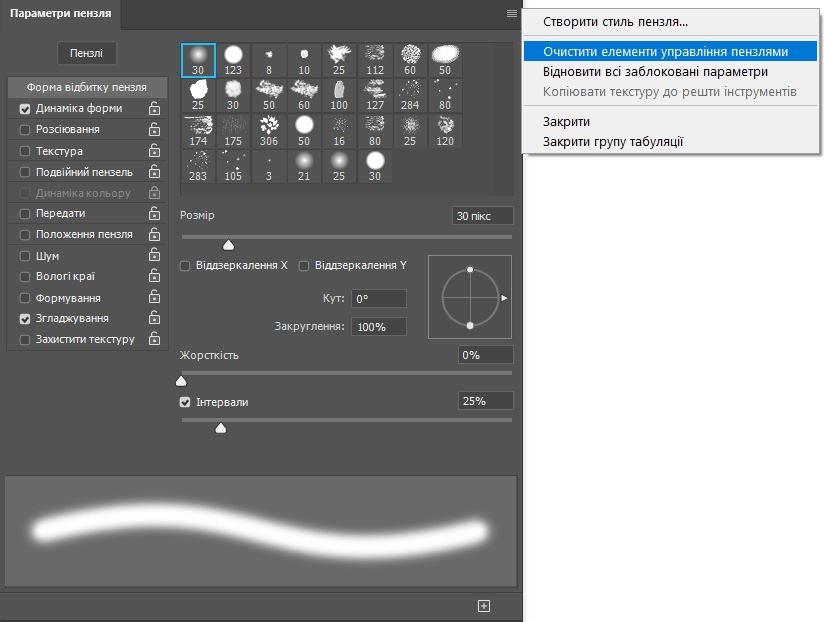Enable the Подвійний пензель checkbox
The height and width of the screenshot is (622, 824).
25,172
